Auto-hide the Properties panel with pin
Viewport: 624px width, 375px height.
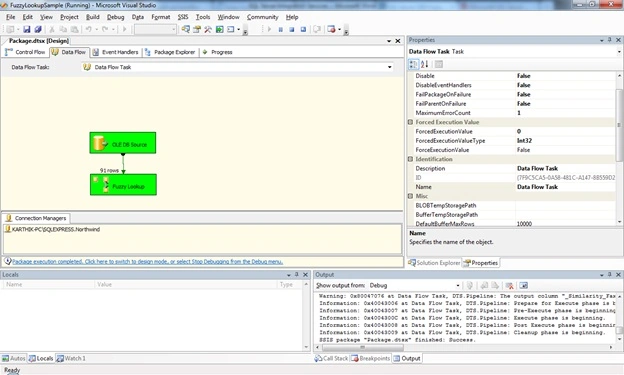pyautogui.click(x=610, y=40)
